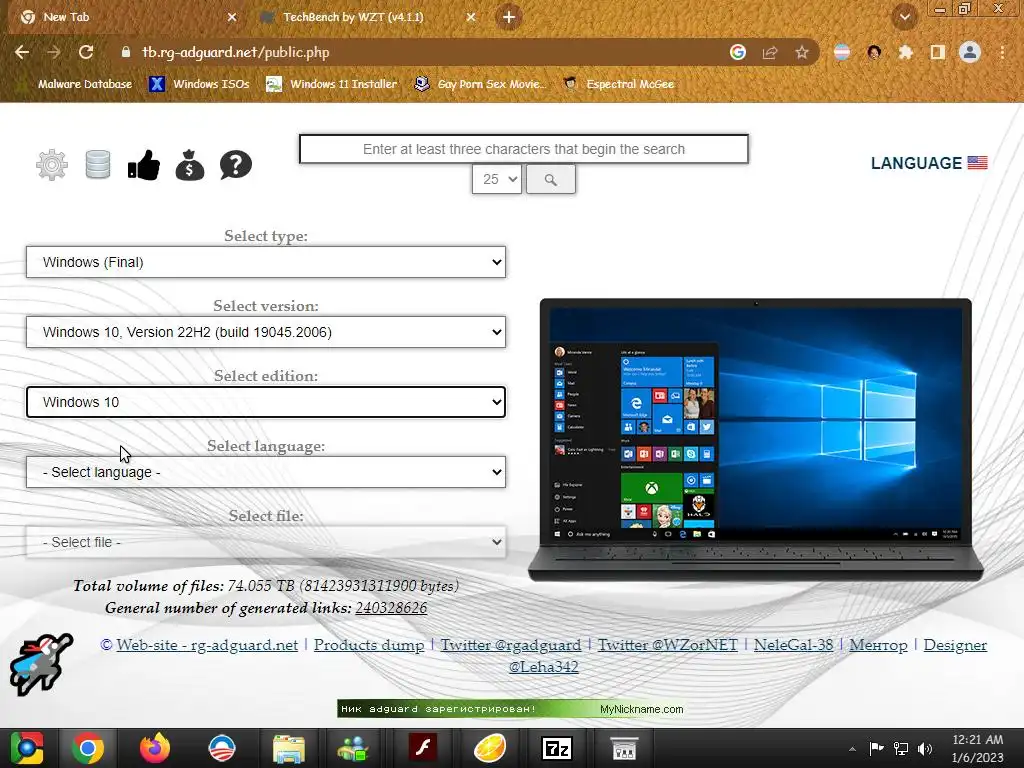1024x768 pixels.
Task: Bookmark page with star icon
Action: (802, 52)
